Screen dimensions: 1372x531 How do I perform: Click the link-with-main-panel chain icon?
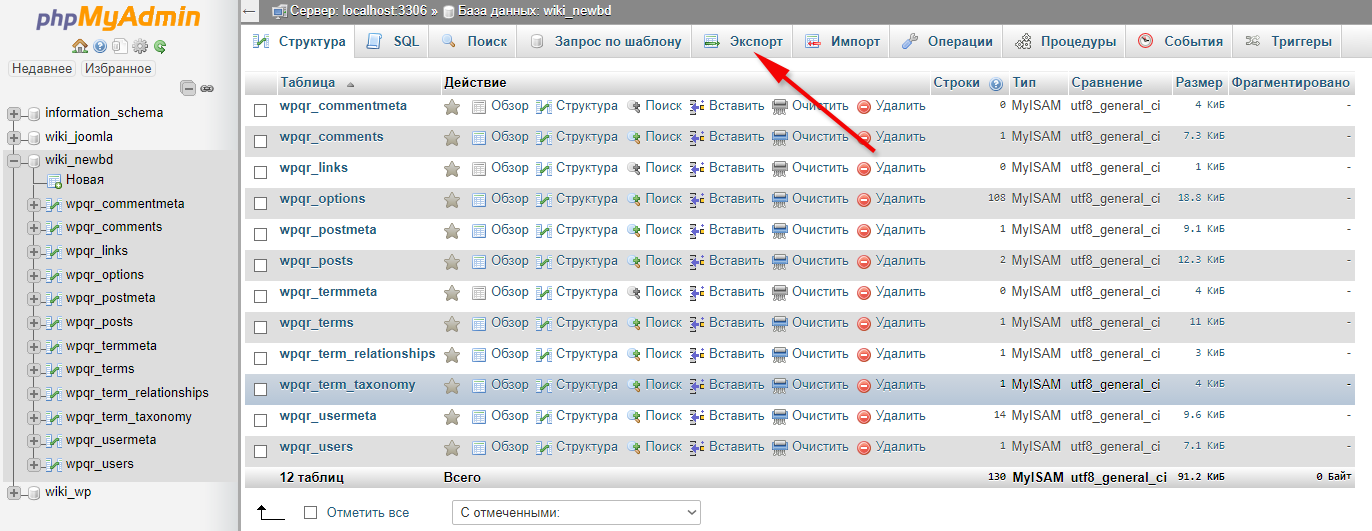pos(207,88)
